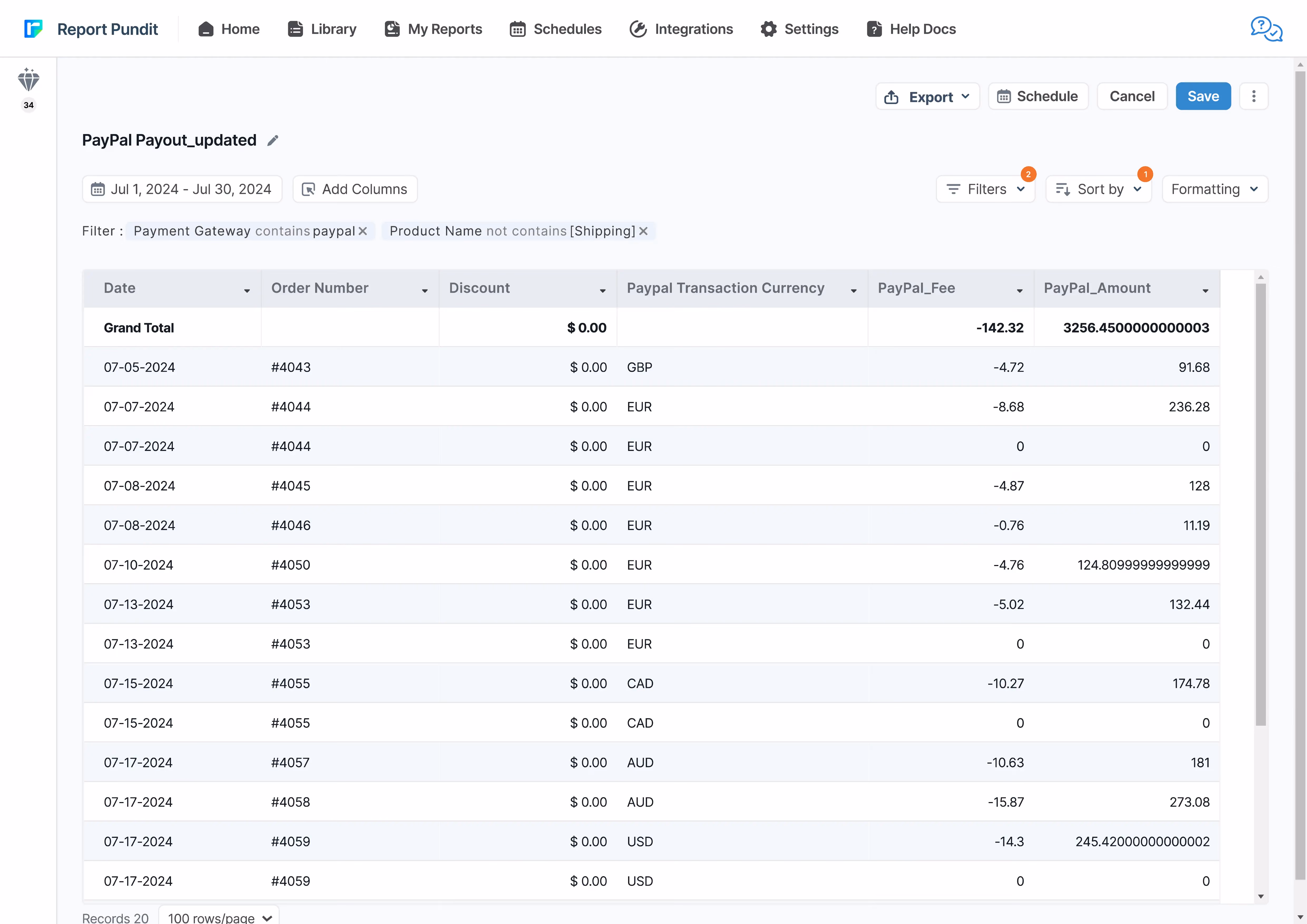Open the three-dot more options menu
The width and height of the screenshot is (1307, 924).
(1254, 96)
